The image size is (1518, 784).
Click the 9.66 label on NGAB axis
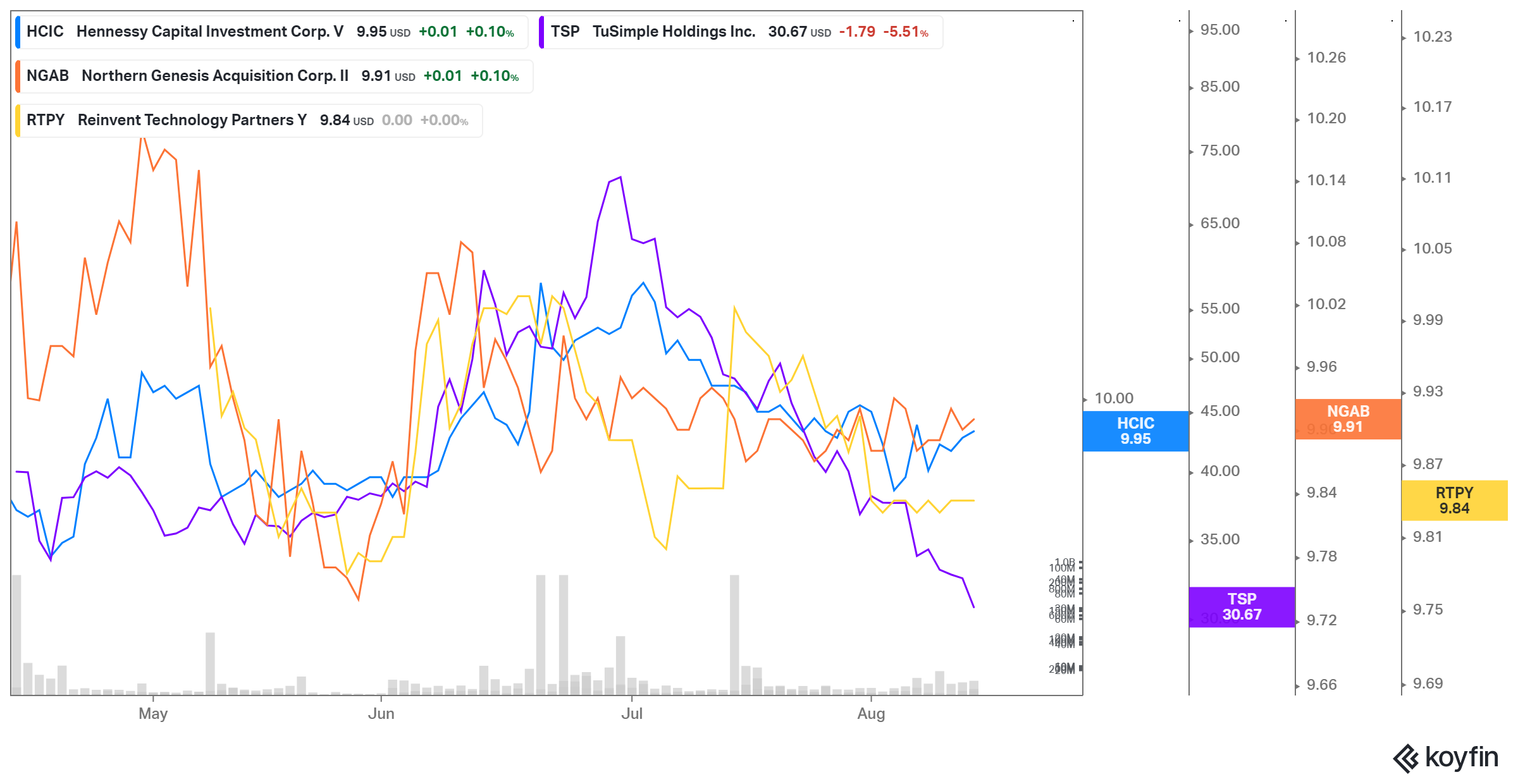click(x=1322, y=685)
